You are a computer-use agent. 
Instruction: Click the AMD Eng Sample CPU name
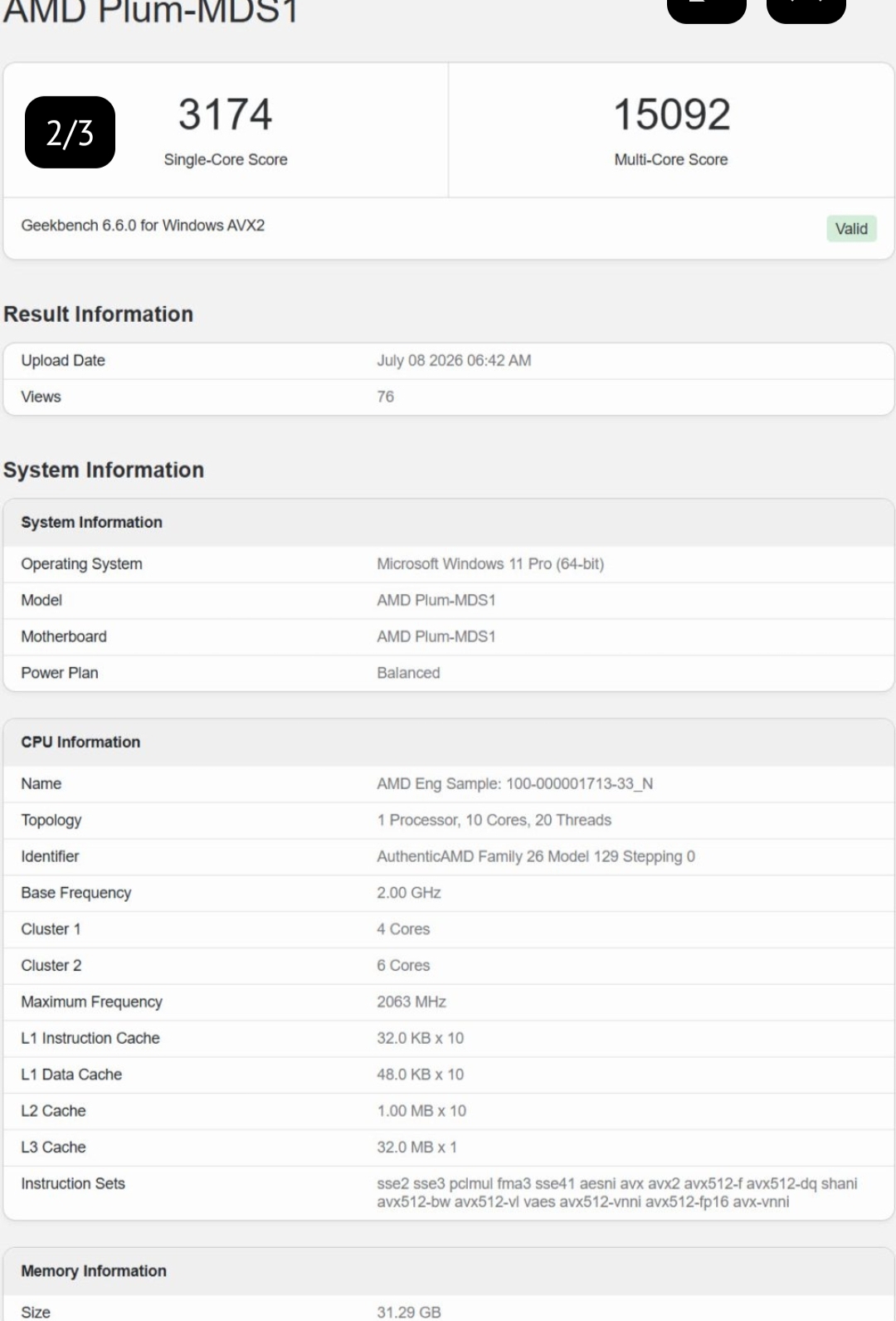[x=514, y=783]
